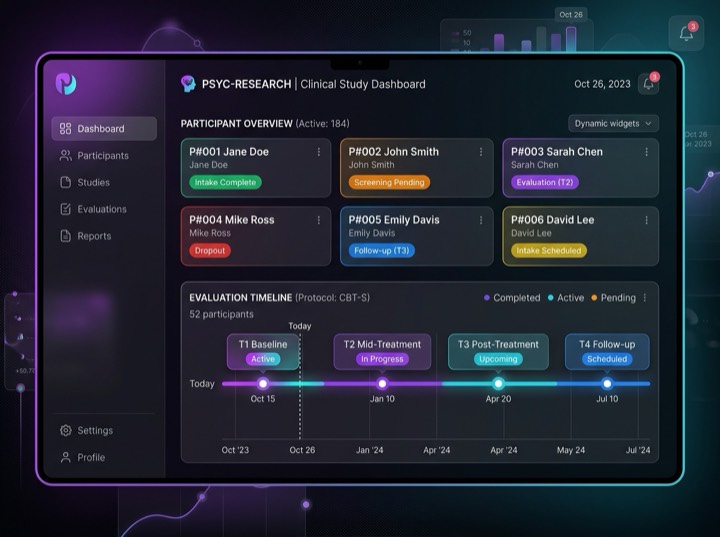Click the orange Pending legend dot

pyautogui.click(x=594, y=298)
